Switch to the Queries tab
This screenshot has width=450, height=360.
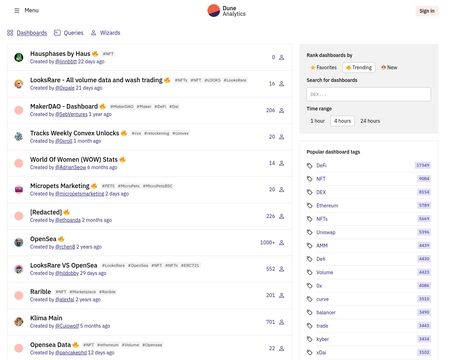click(69, 33)
